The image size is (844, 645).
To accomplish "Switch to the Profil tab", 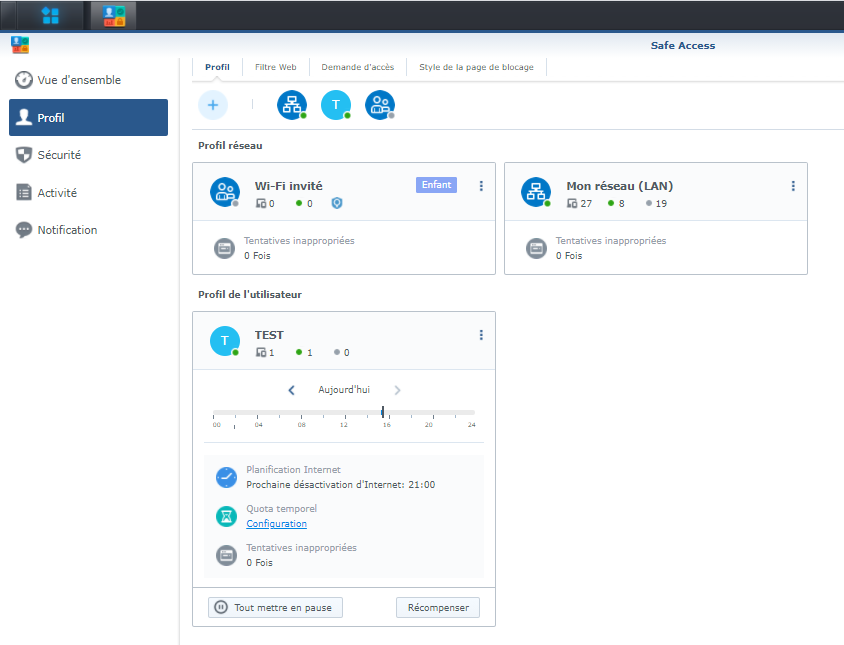I will [217, 67].
